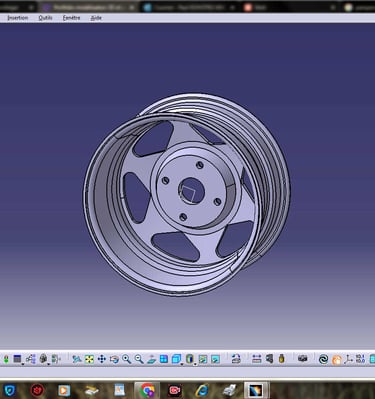Select the Pan view tool
Screen dimensions: 375x399
click(x=102, y=359)
